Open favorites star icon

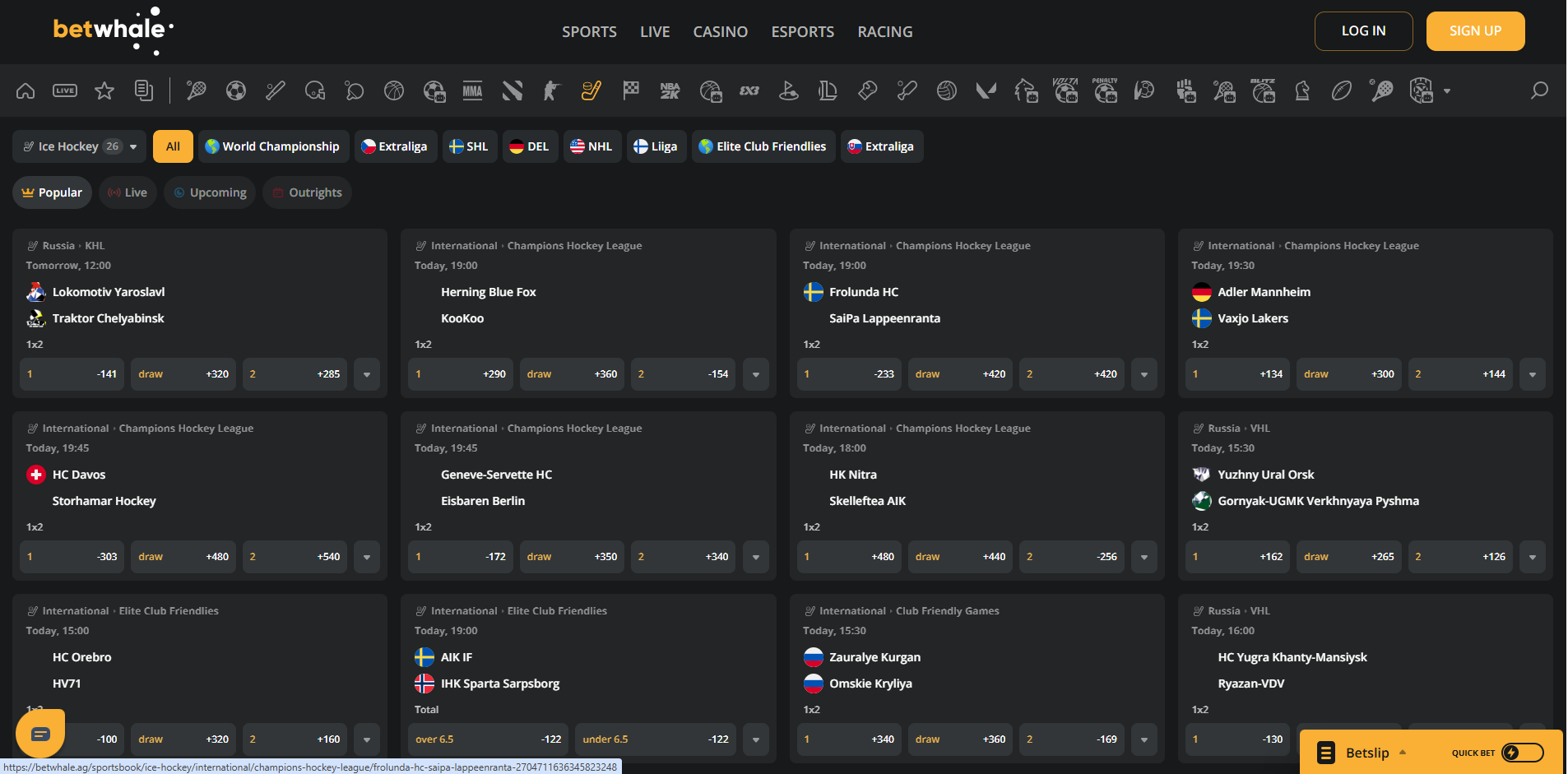point(104,90)
